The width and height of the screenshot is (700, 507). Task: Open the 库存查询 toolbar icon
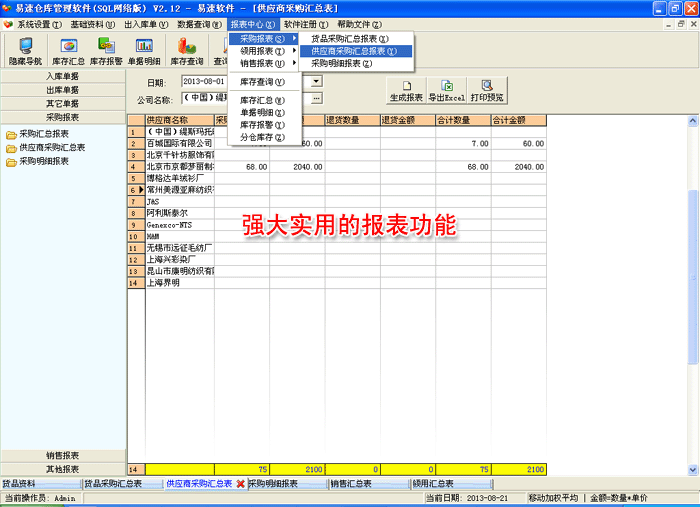(187, 51)
